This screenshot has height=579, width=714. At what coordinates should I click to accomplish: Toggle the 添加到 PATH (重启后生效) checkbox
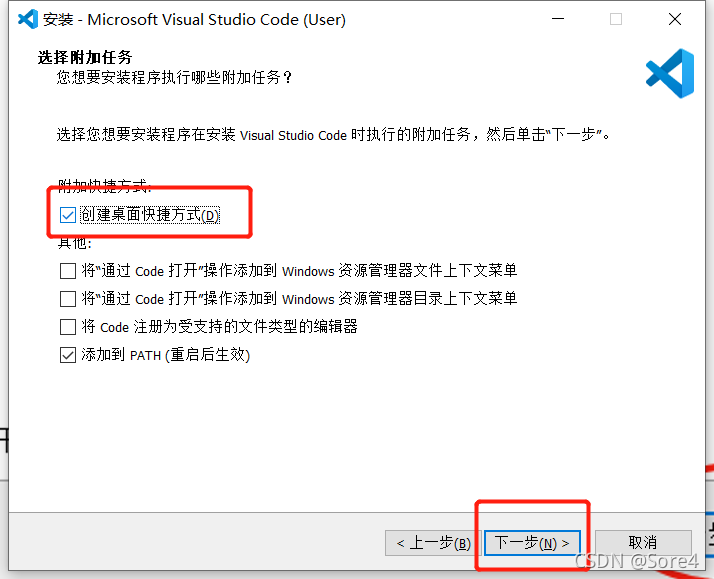click(68, 355)
